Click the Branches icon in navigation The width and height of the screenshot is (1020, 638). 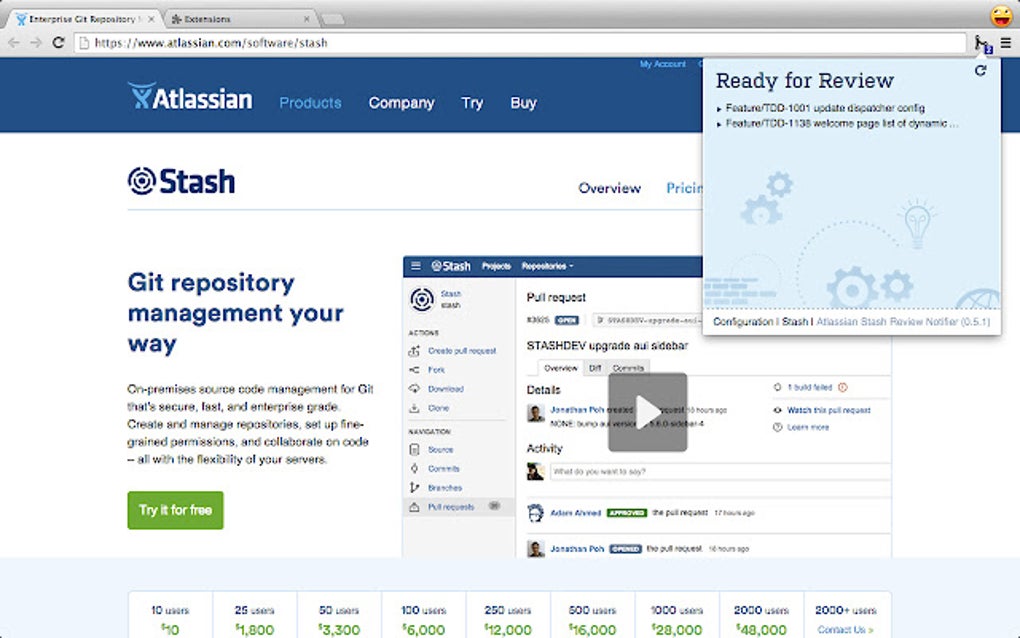pos(414,488)
